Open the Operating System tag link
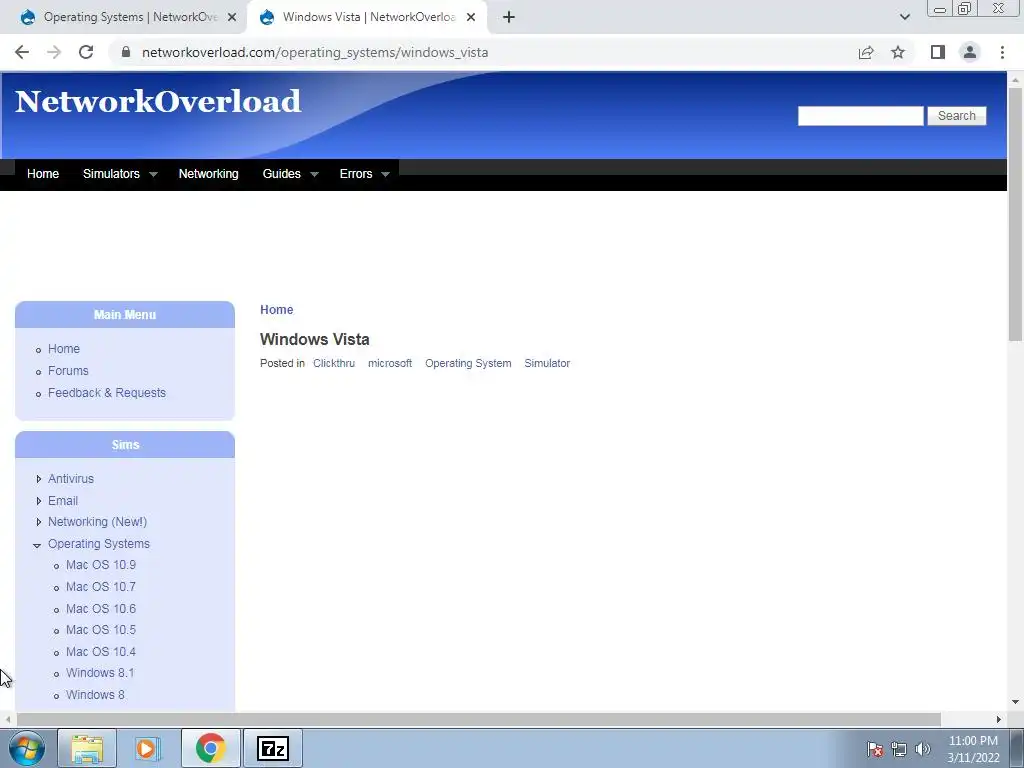Screen dimensions: 1024x768 (468, 363)
